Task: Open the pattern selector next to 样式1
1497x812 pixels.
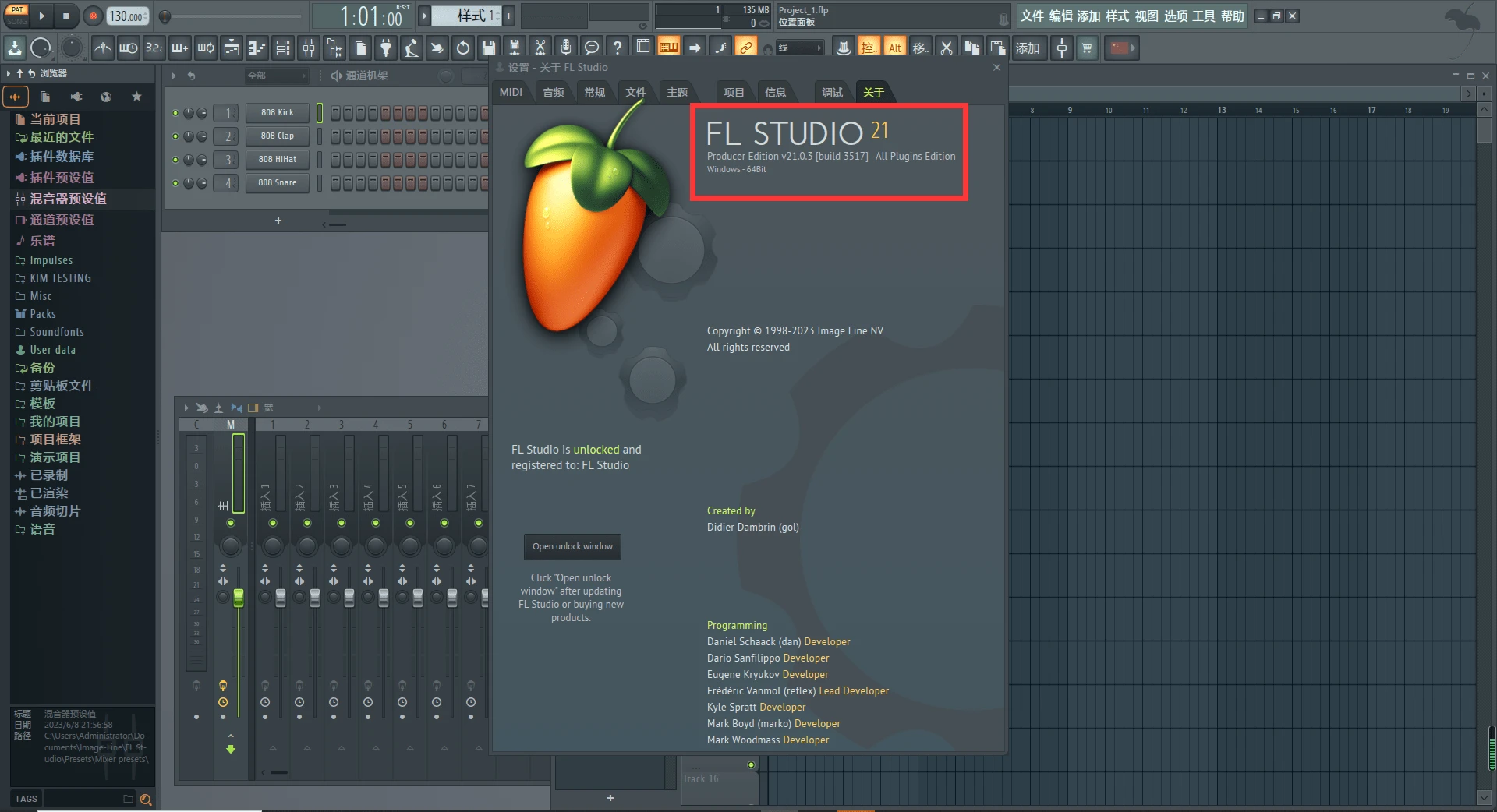Action: 424,15
